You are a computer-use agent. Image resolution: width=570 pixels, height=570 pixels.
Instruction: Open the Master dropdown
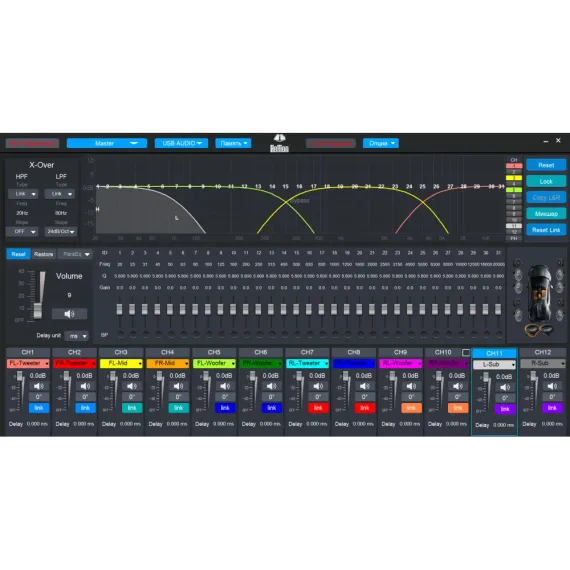coord(107,143)
